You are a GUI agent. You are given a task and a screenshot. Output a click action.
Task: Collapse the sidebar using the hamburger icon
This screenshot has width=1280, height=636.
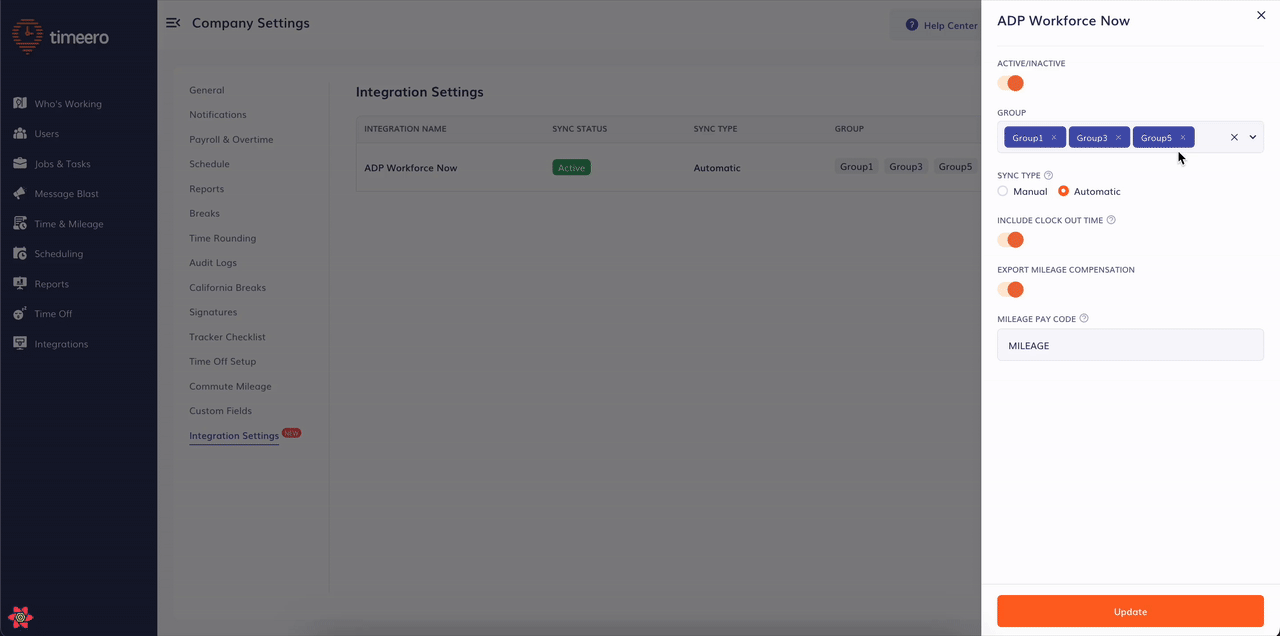pos(172,22)
